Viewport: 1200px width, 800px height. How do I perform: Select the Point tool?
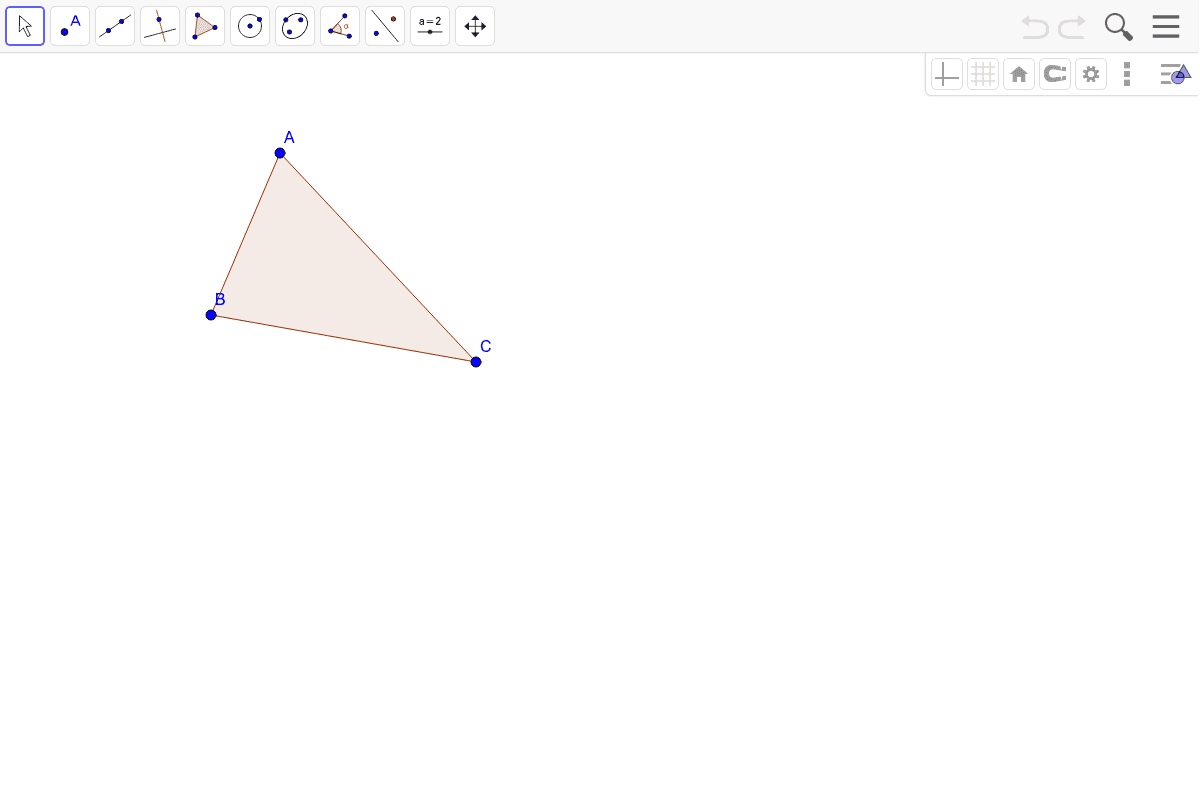[x=70, y=26]
